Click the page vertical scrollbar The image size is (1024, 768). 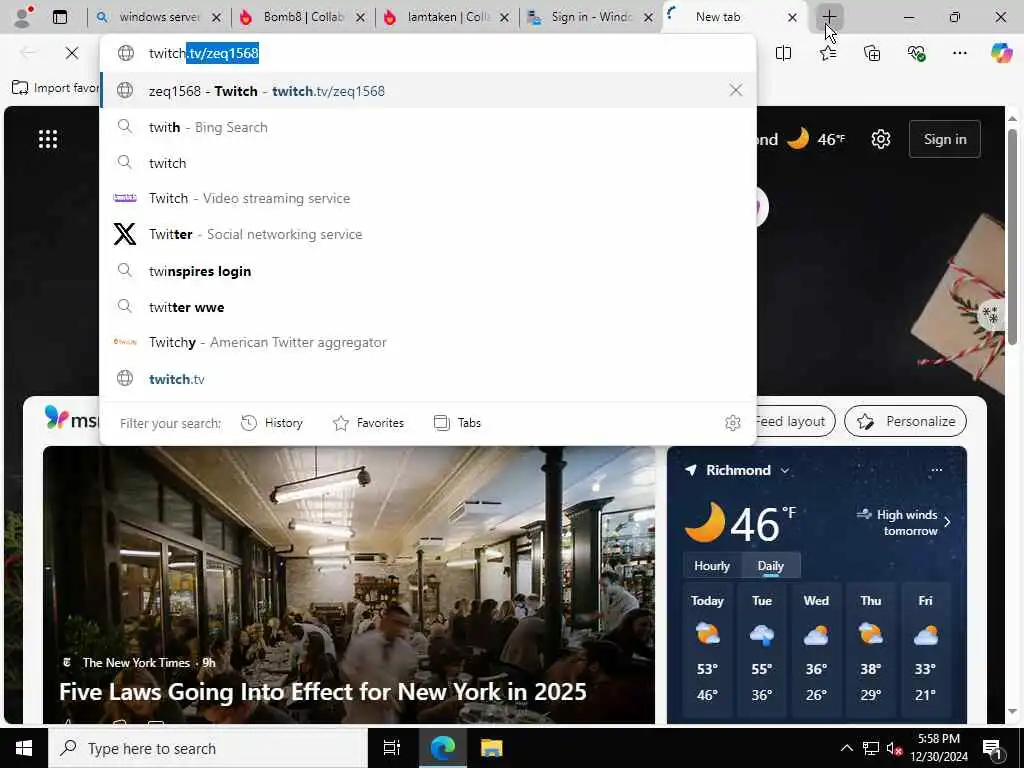pyautogui.click(x=1012, y=236)
